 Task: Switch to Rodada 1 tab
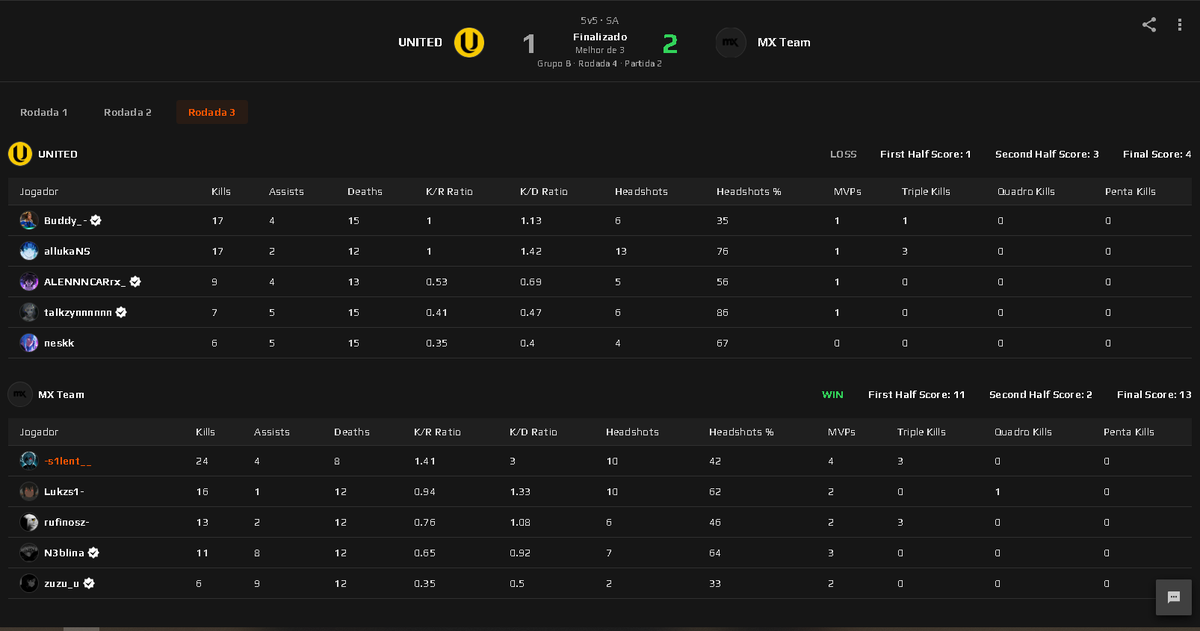(44, 112)
